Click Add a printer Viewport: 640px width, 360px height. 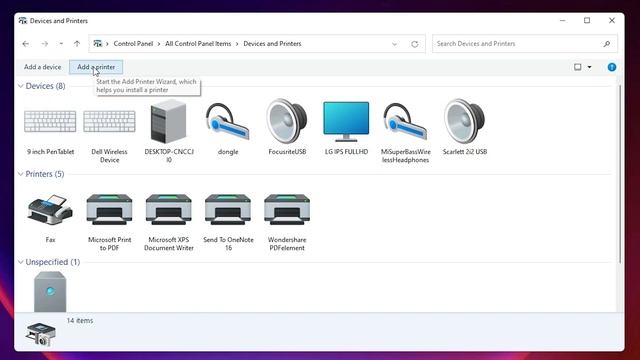click(x=96, y=67)
